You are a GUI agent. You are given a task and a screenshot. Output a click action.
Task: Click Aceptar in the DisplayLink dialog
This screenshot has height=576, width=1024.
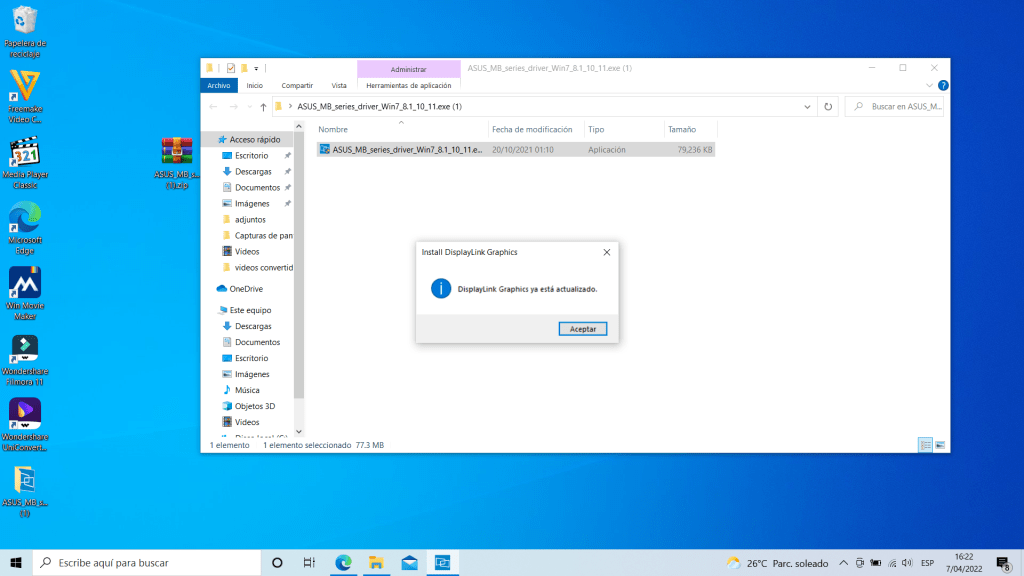click(x=582, y=328)
